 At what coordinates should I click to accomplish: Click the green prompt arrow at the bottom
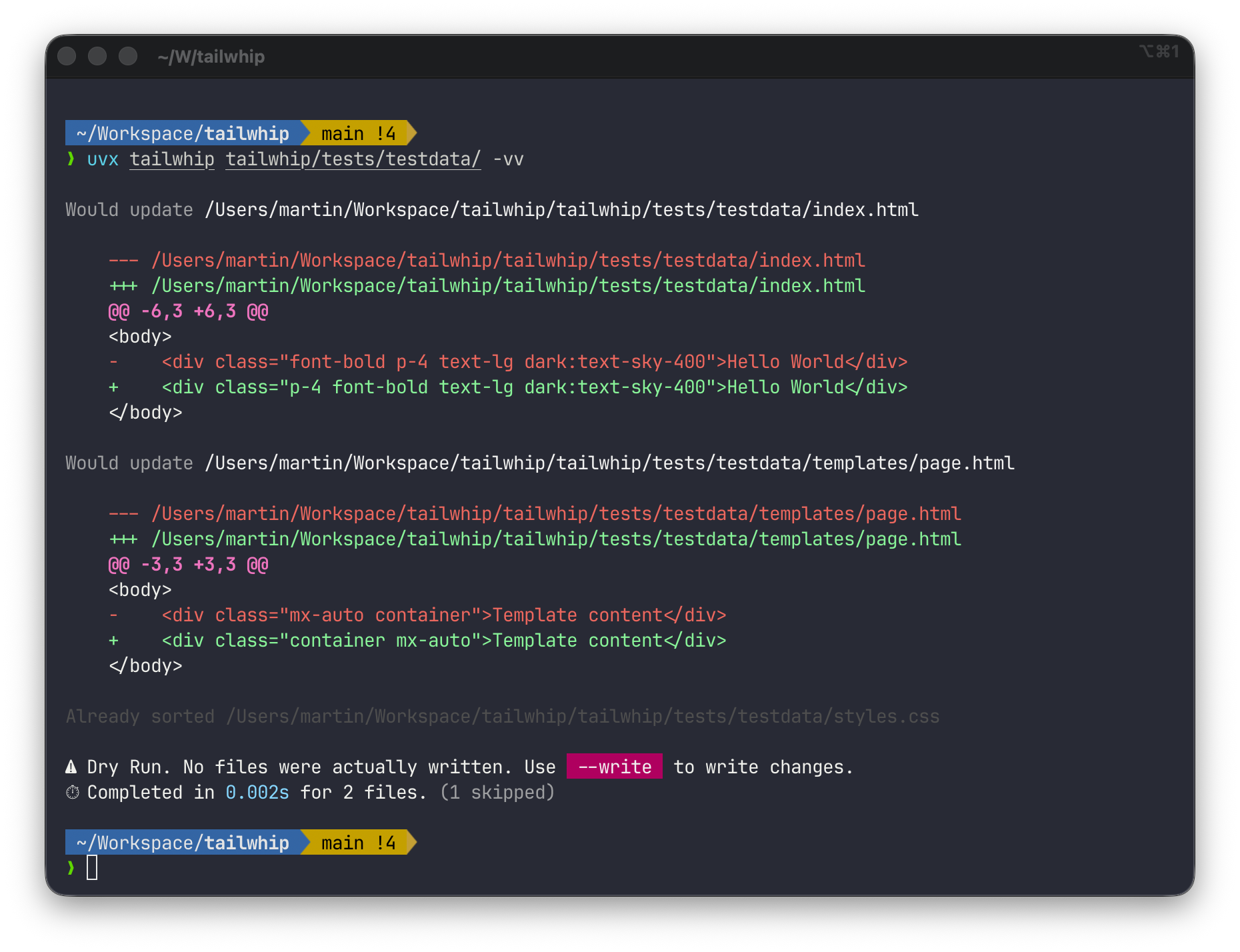pyautogui.click(x=70, y=869)
